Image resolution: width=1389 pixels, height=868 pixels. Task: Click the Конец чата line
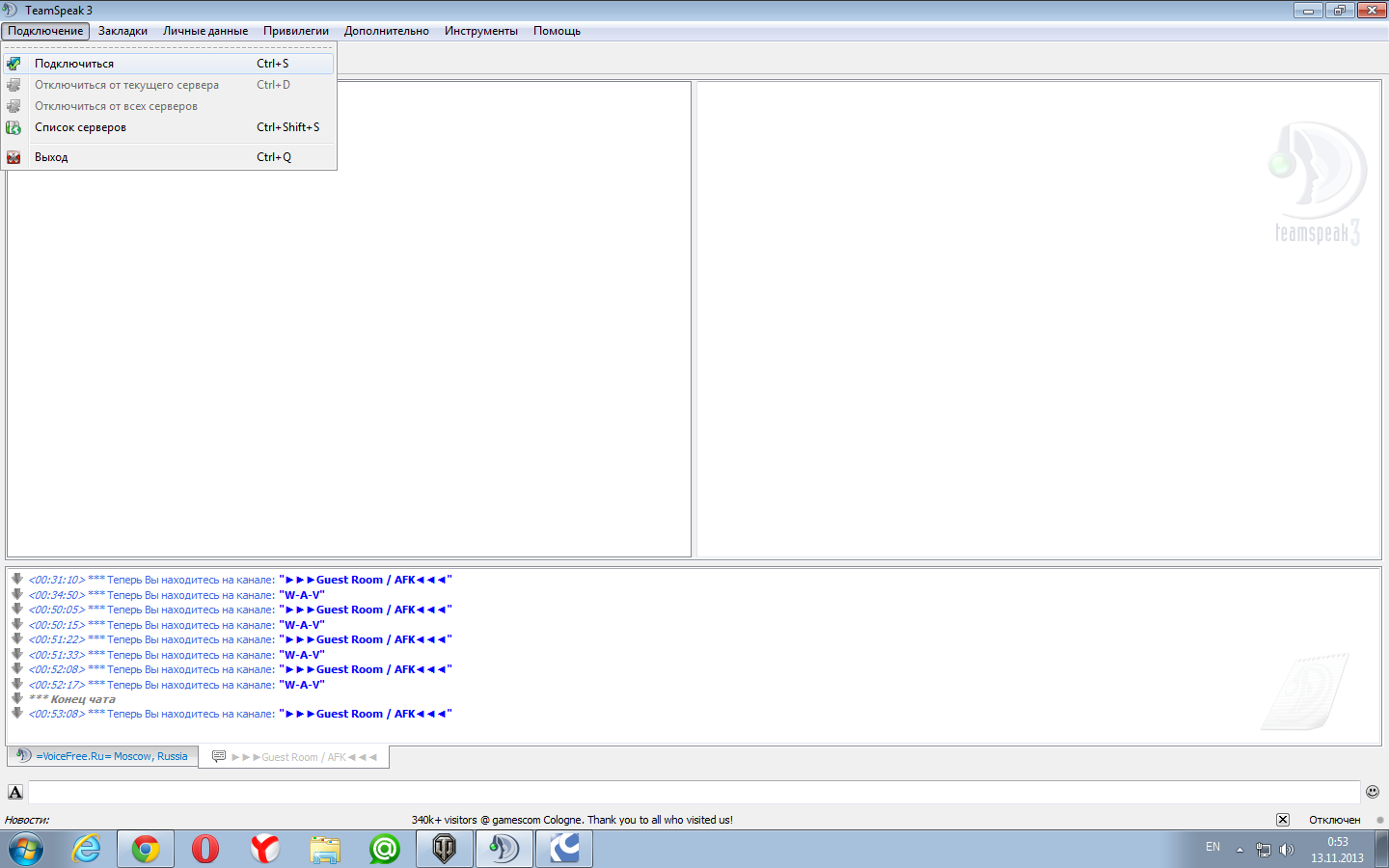point(72,699)
